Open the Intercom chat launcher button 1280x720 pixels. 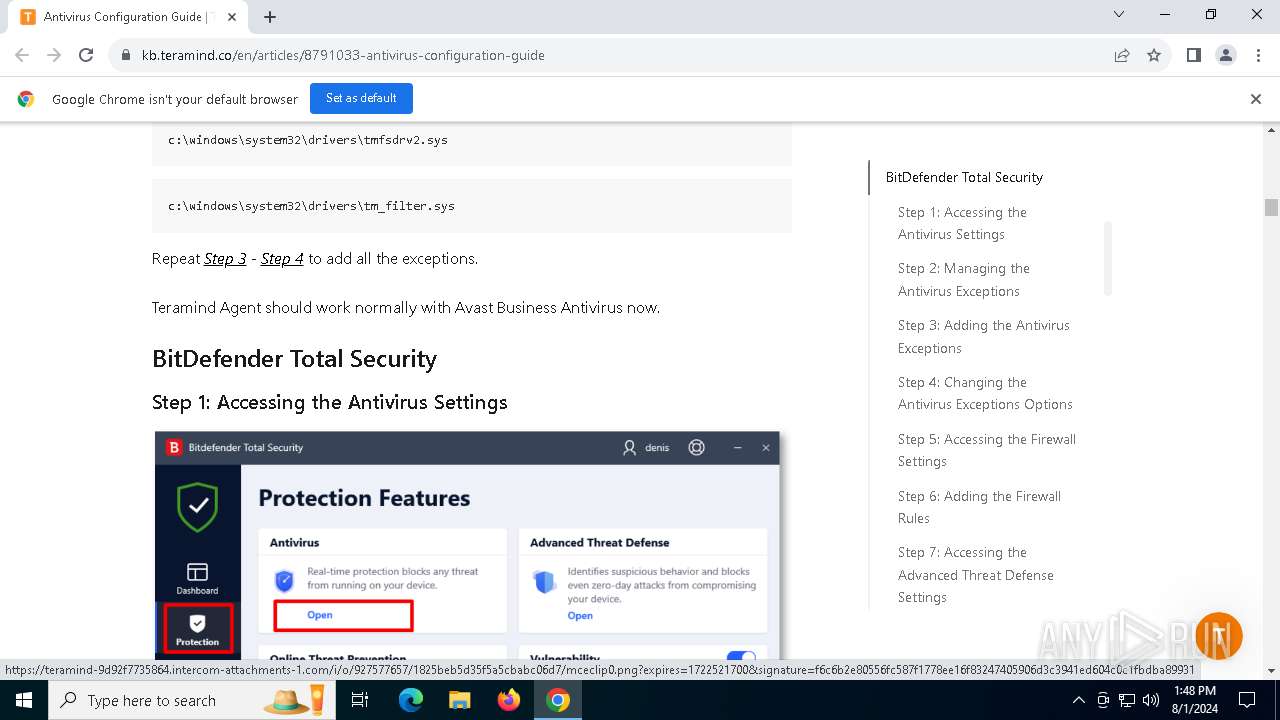(1218, 636)
